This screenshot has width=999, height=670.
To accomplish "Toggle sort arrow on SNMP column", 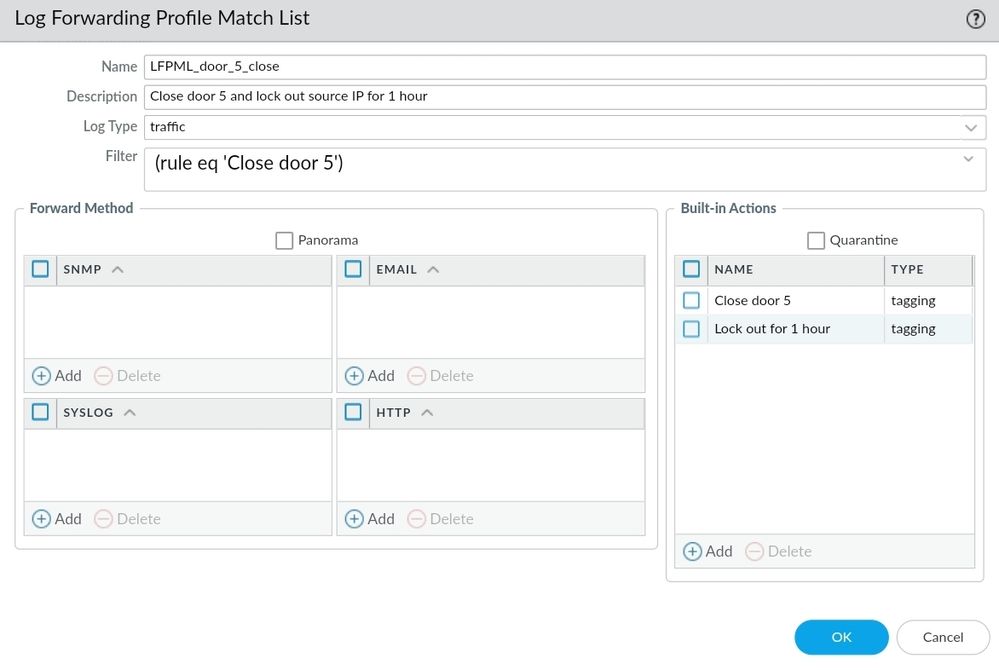I will pos(118,269).
